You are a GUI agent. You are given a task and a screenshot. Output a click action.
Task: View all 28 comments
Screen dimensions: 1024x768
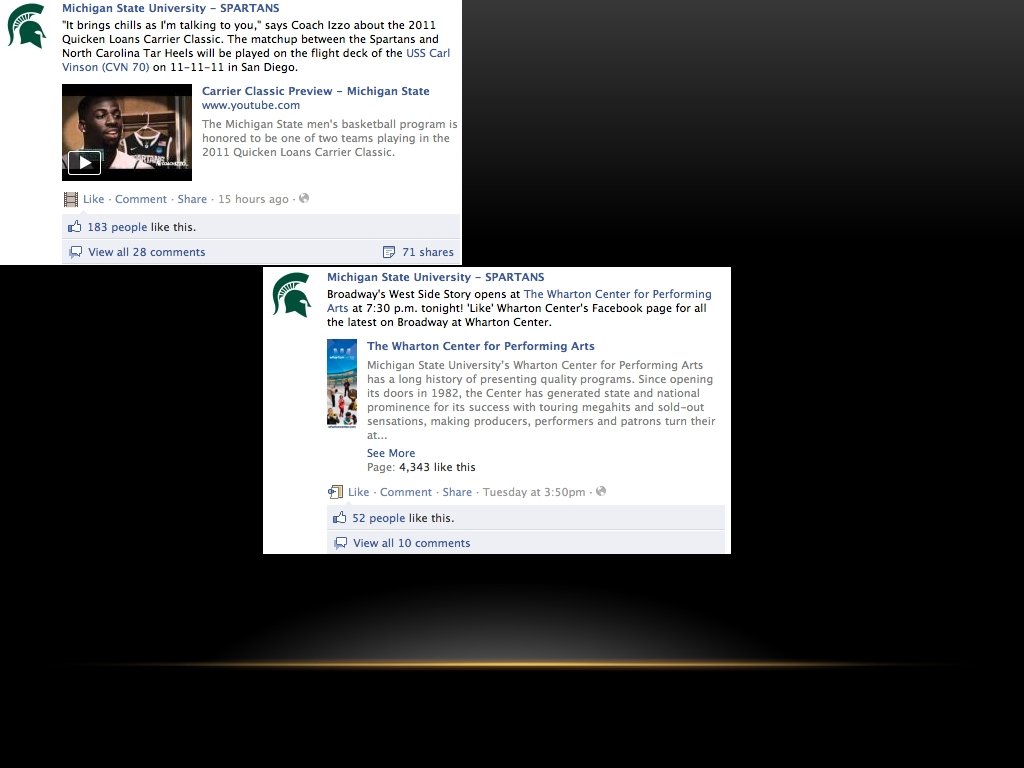(x=146, y=252)
